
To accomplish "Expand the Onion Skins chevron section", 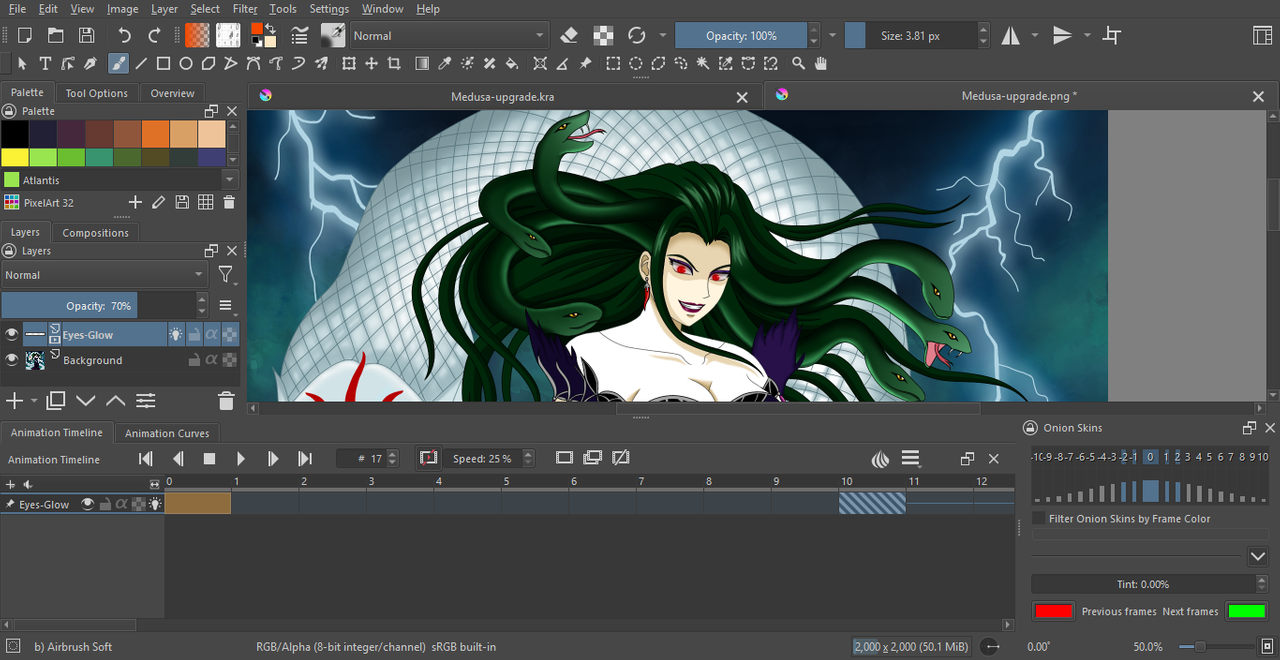I will point(1258,556).
